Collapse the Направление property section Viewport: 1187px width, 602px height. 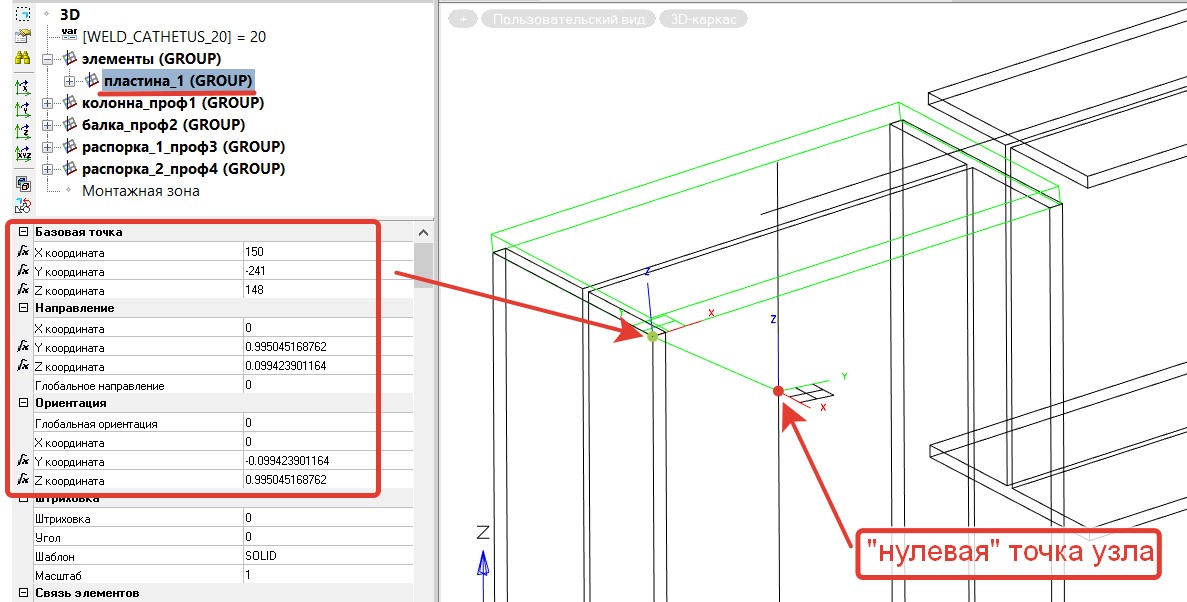23,308
